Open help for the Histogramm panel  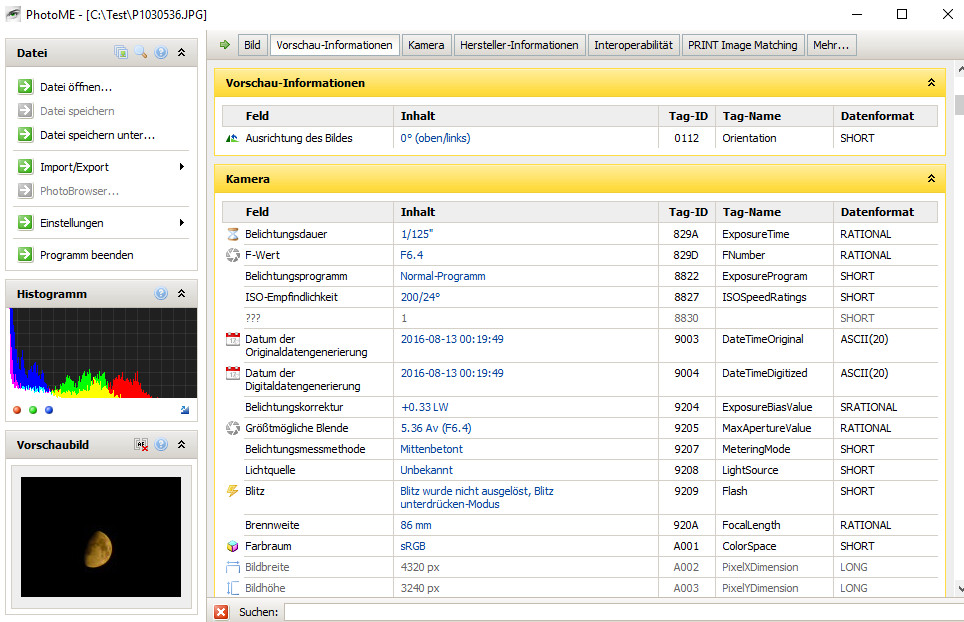(x=161, y=294)
